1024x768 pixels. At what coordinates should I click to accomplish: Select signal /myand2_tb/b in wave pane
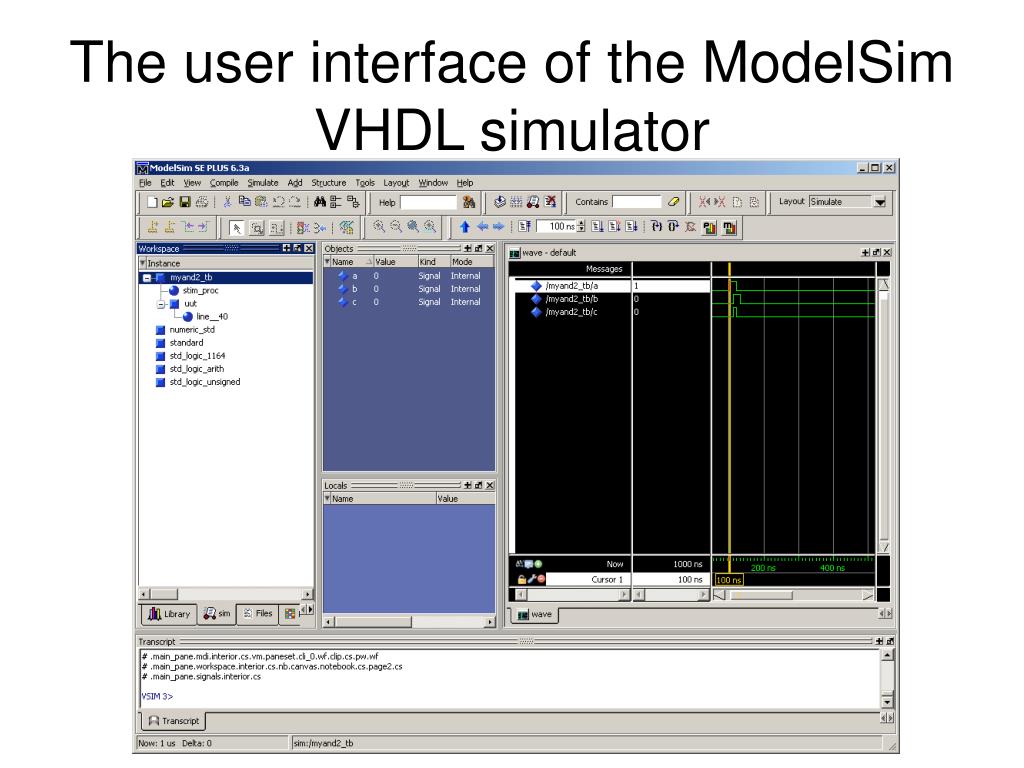click(x=571, y=299)
